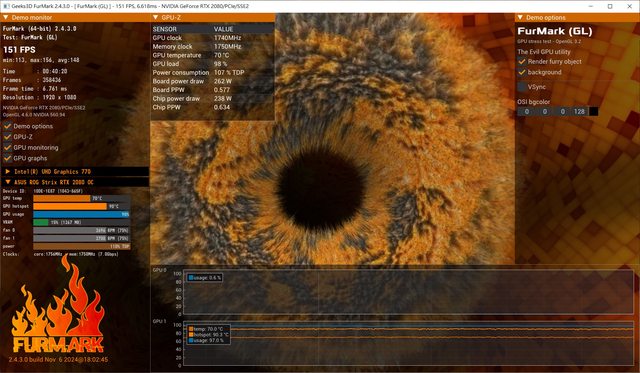Uncheck the GPU-Z checkbox
Viewport: 640px width, 373px height.
click(7, 137)
